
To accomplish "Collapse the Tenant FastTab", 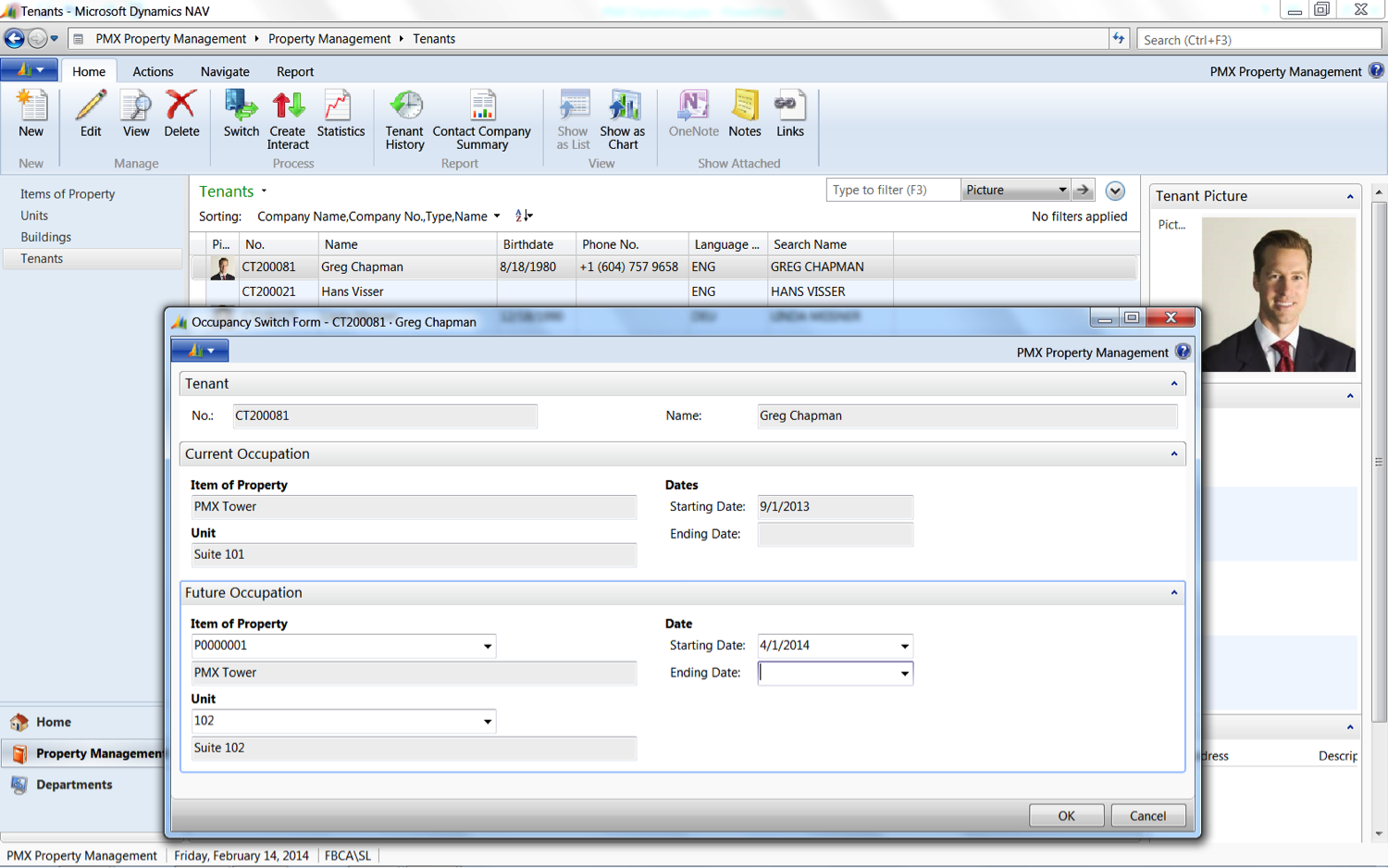I will click(x=1174, y=384).
